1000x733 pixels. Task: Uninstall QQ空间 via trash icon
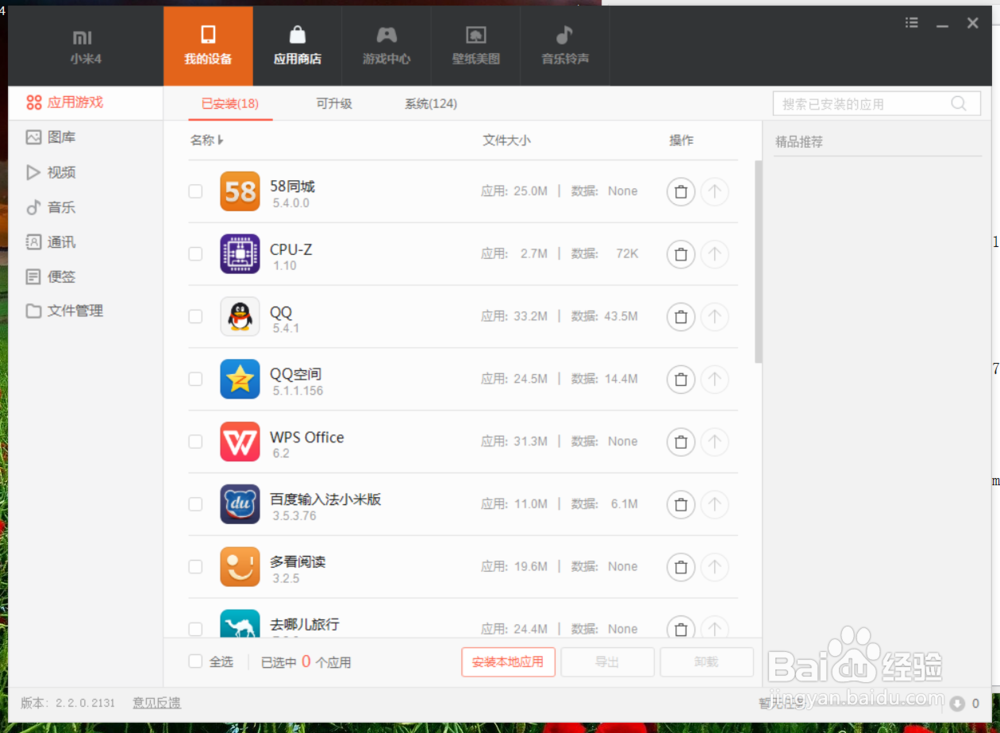(680, 379)
